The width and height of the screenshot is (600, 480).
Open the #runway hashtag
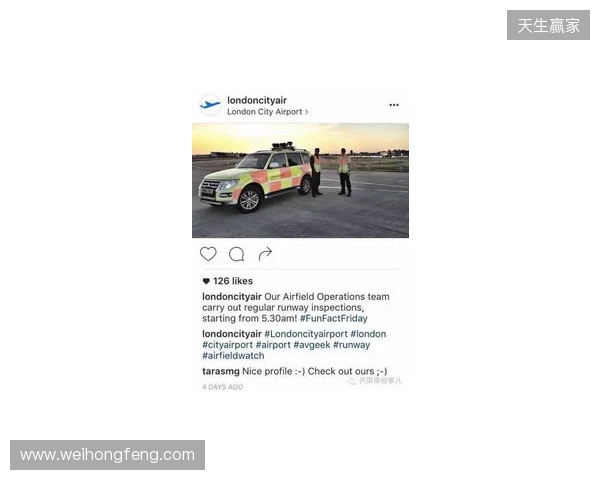(x=352, y=345)
